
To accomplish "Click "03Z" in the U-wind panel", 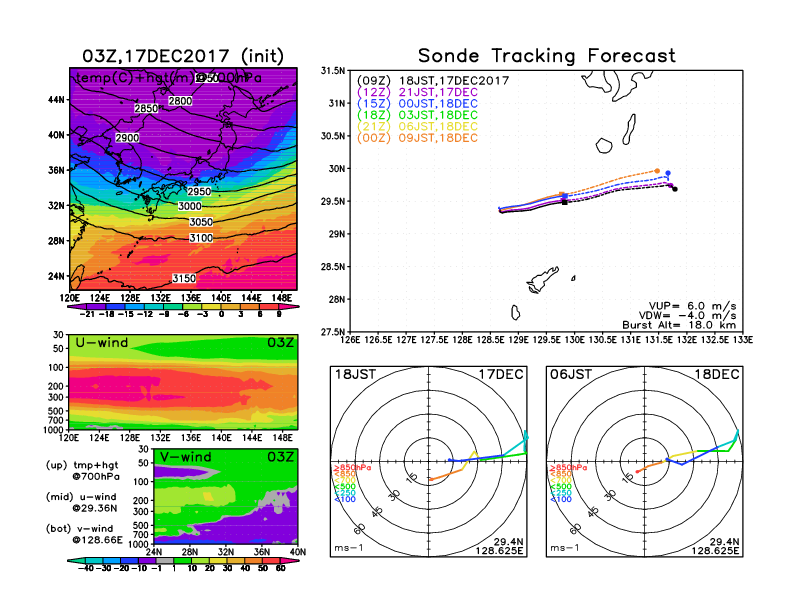I will point(280,343).
